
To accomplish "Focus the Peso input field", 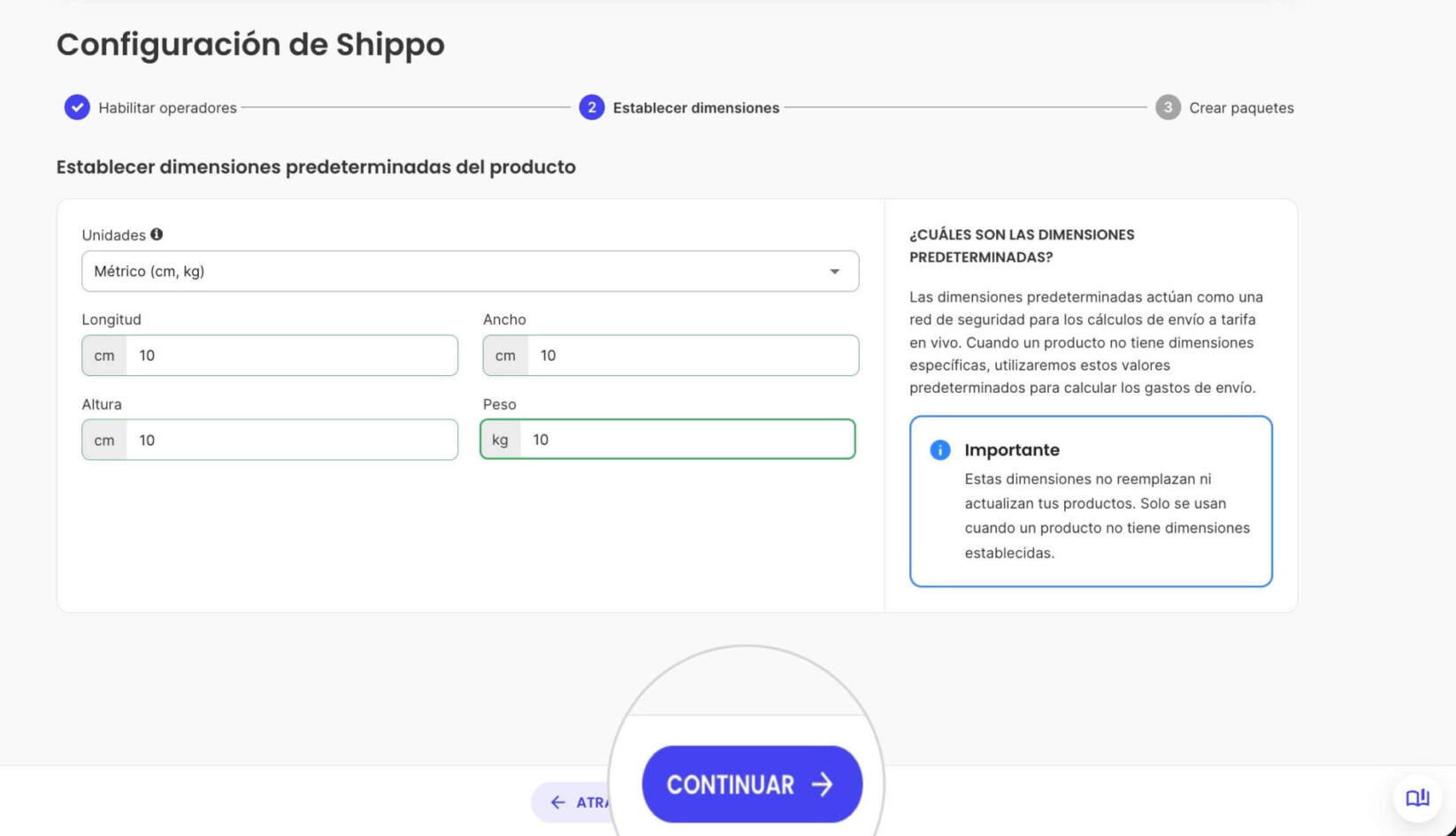I will click(x=687, y=440).
